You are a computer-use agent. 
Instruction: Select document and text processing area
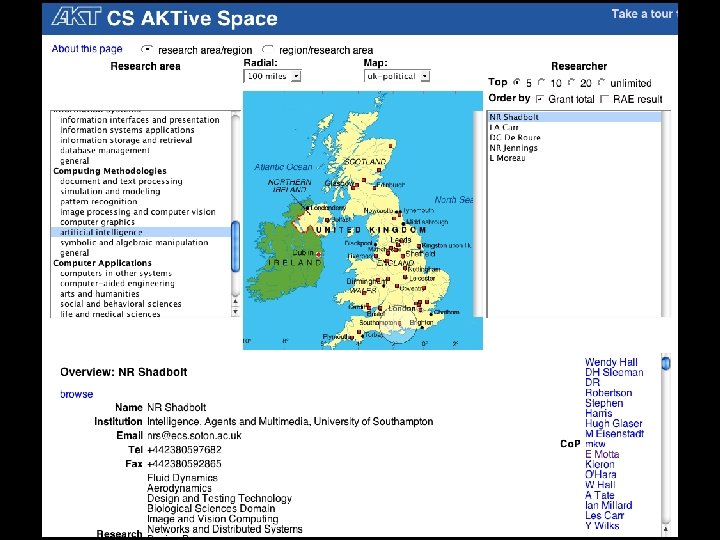pyautogui.click(x=121, y=181)
